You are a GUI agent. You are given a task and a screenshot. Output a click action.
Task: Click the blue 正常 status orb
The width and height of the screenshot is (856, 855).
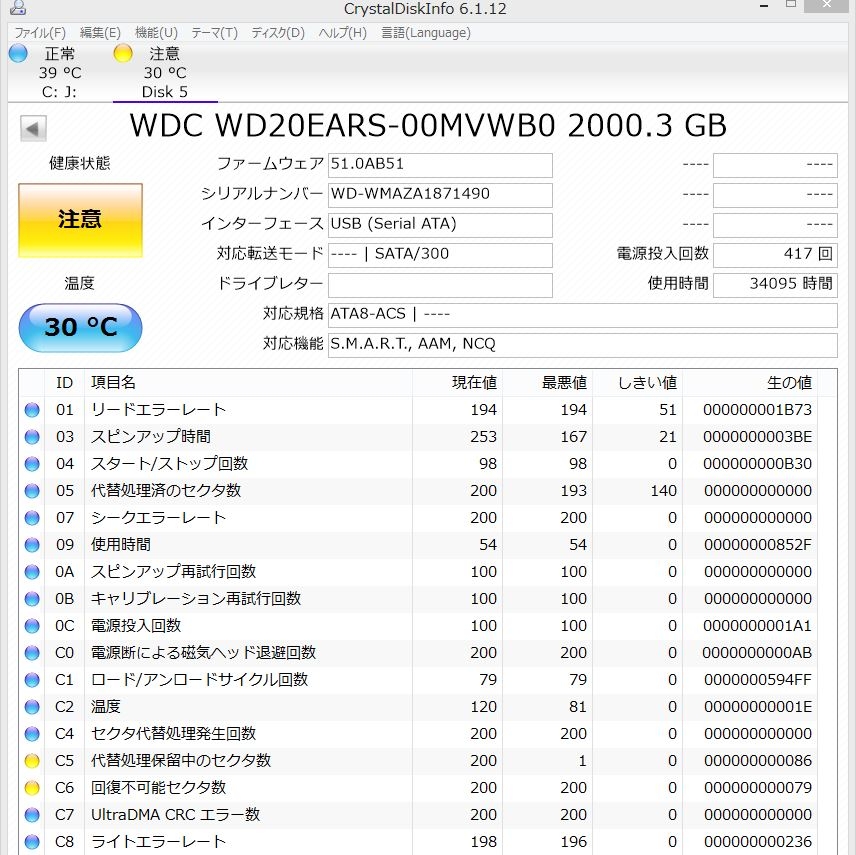18,54
